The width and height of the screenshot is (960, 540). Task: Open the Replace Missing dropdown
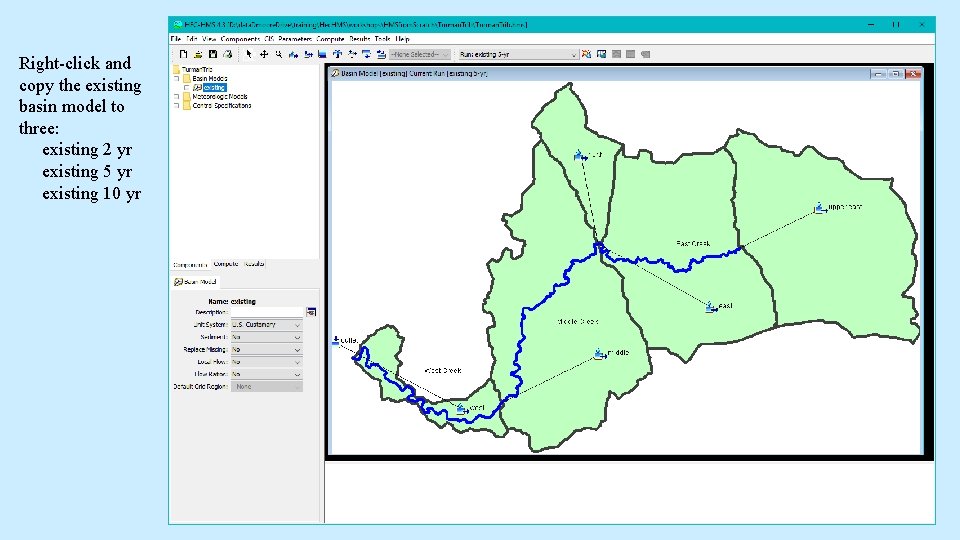pos(266,350)
